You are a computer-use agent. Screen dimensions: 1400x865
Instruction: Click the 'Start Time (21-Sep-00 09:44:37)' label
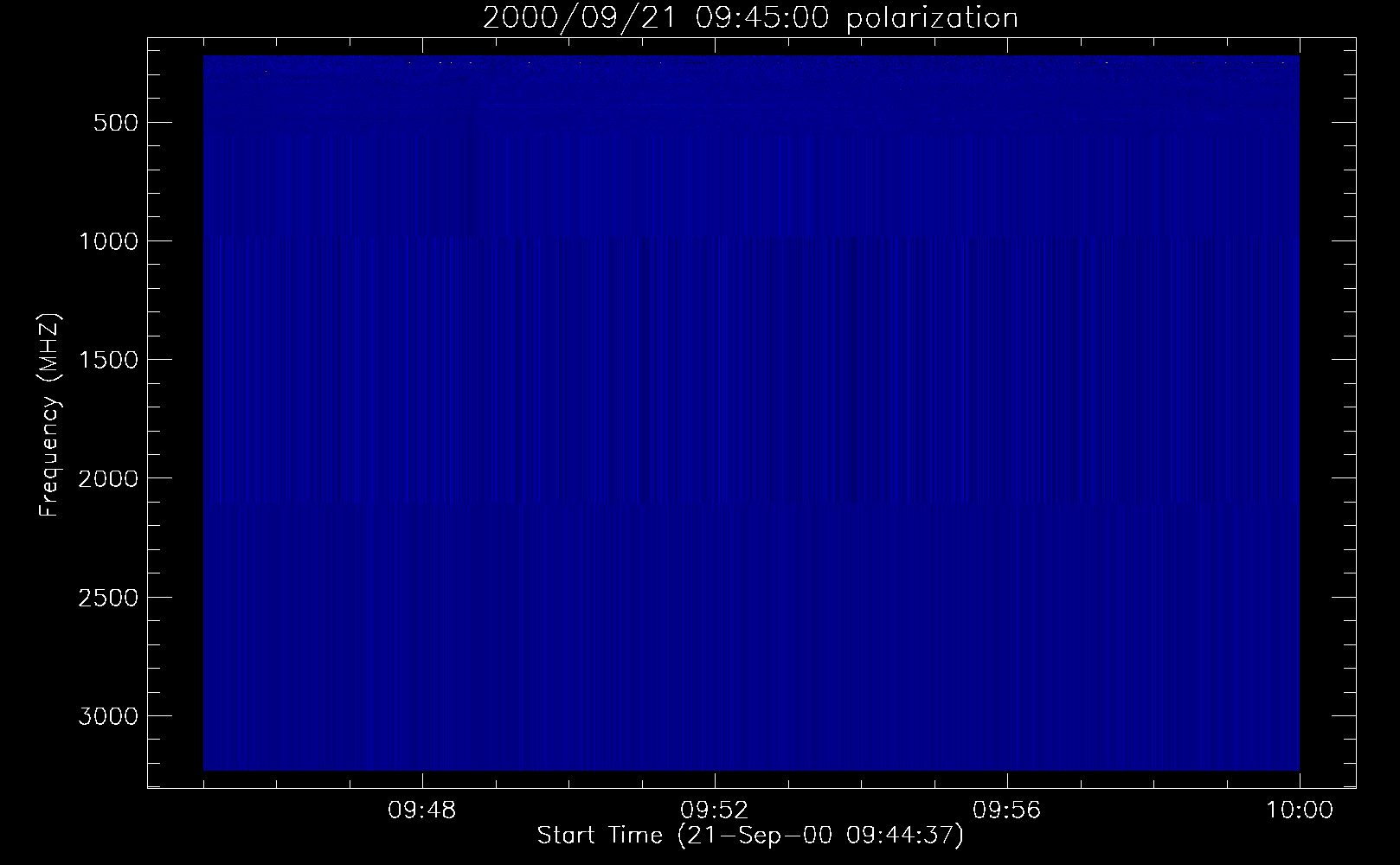point(750,836)
